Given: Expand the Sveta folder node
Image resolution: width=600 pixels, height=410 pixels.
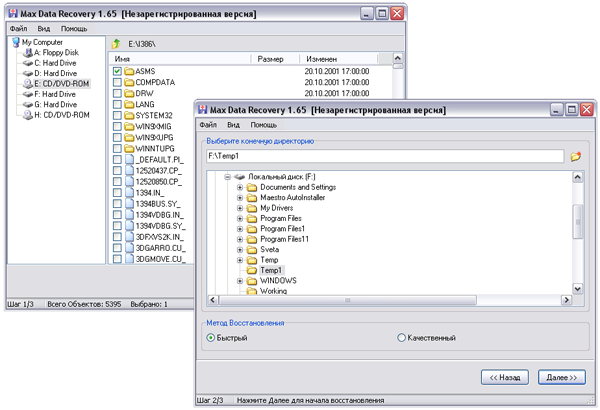Looking at the screenshot, I should (240, 250).
